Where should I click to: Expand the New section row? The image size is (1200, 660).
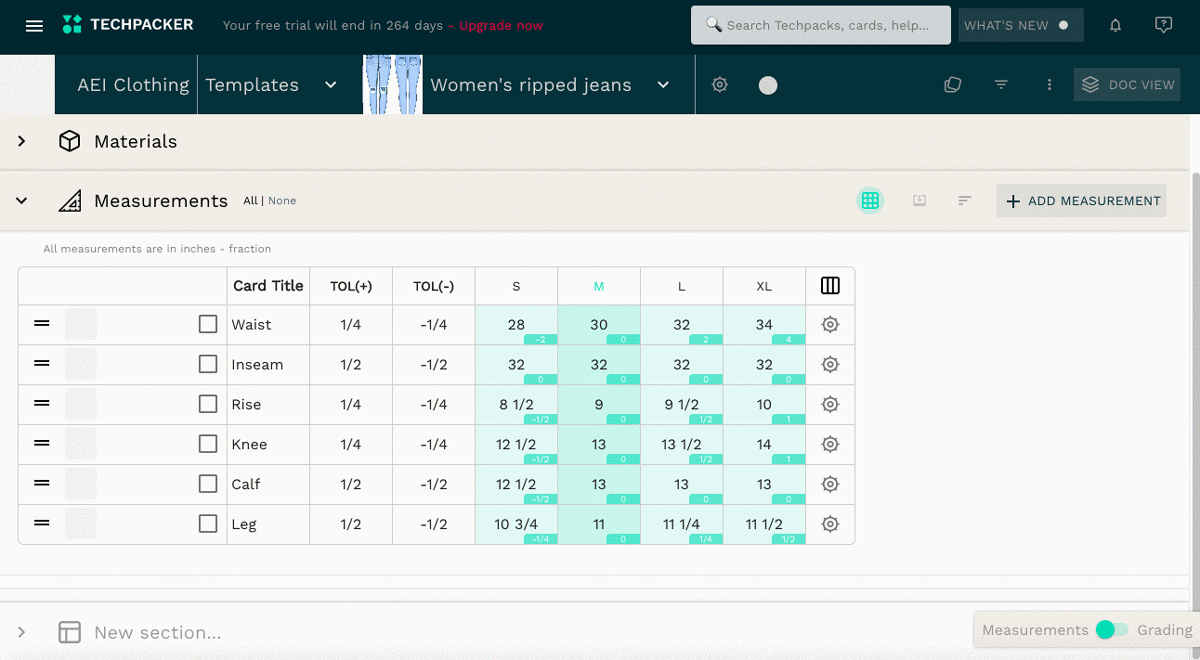coord(21,632)
